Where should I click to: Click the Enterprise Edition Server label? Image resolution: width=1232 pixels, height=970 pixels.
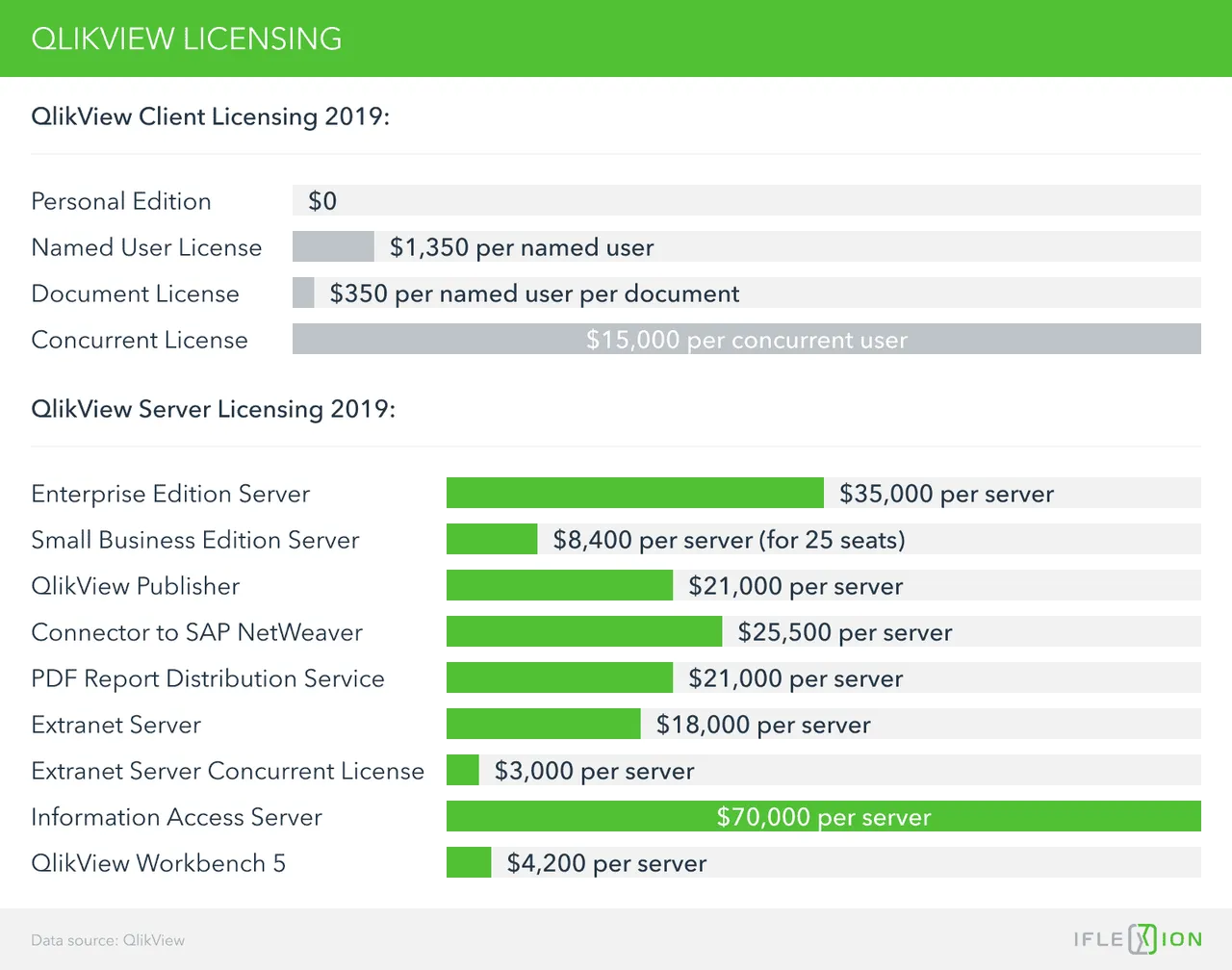(170, 494)
